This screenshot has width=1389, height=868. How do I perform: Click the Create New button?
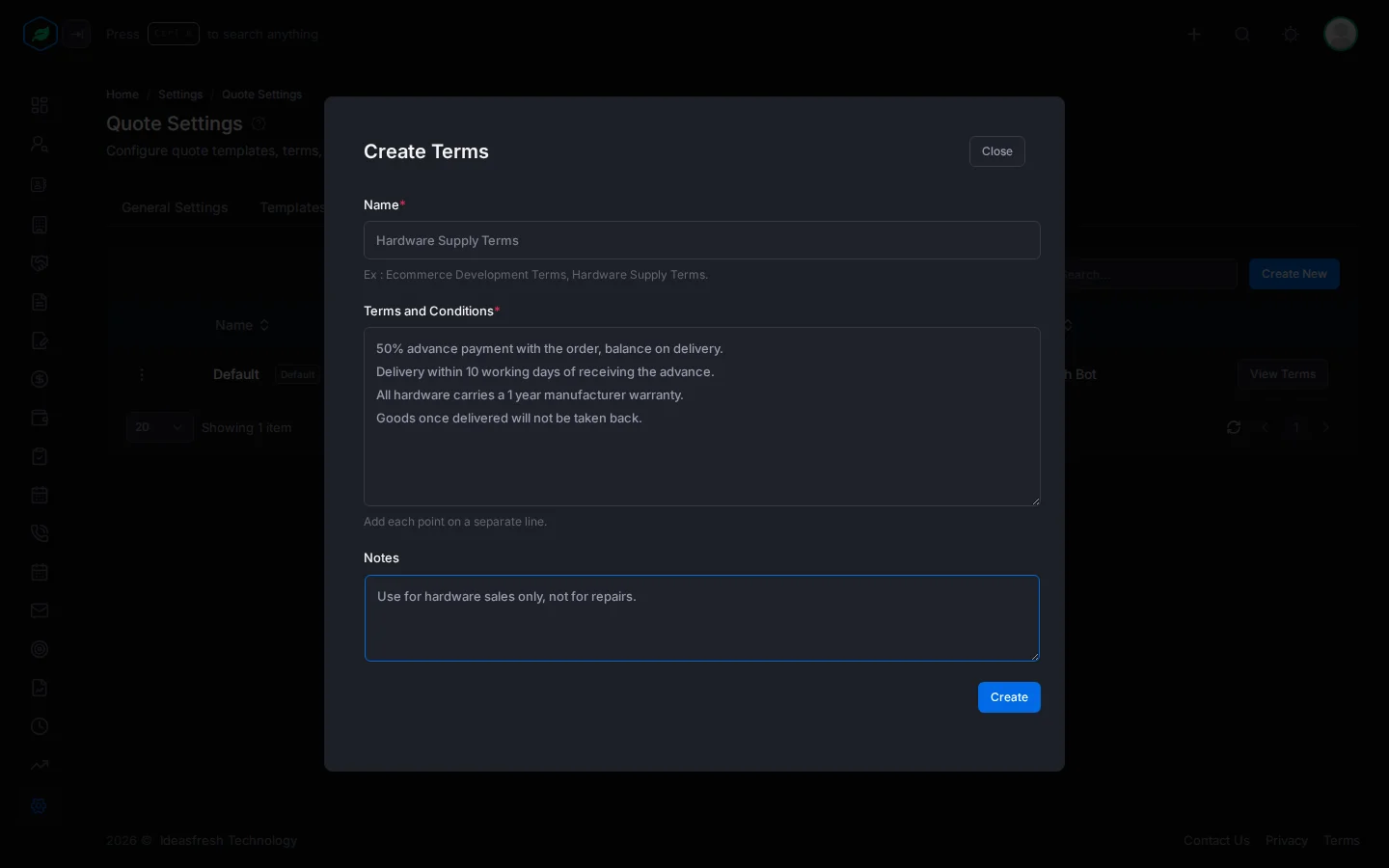coord(1294,274)
